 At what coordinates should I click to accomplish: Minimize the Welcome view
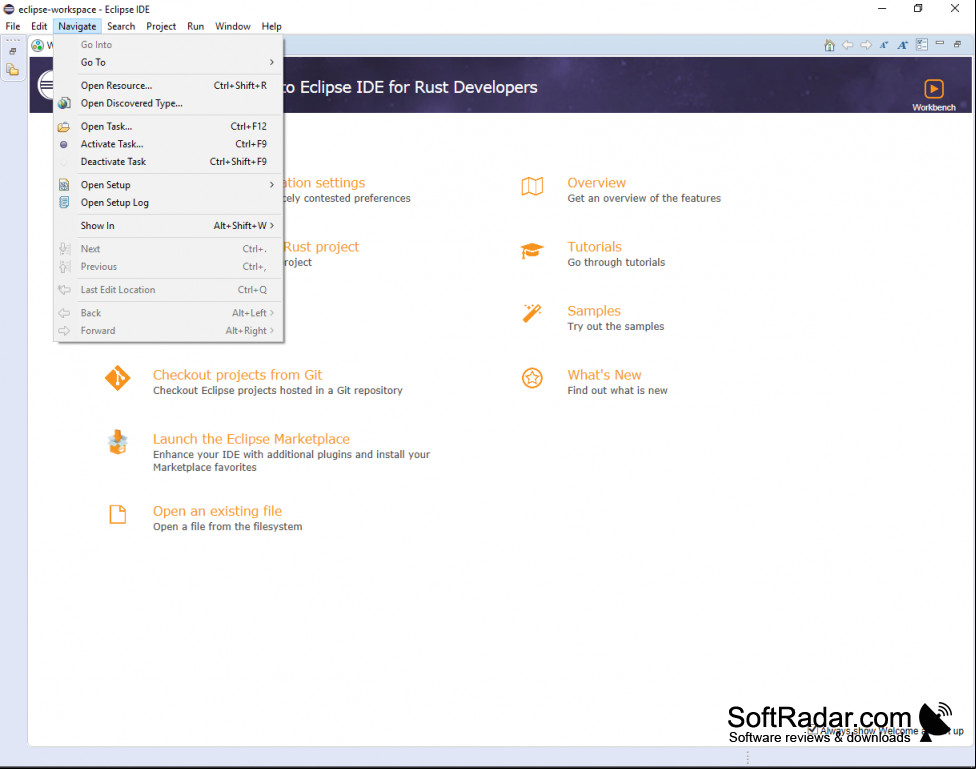[940, 43]
